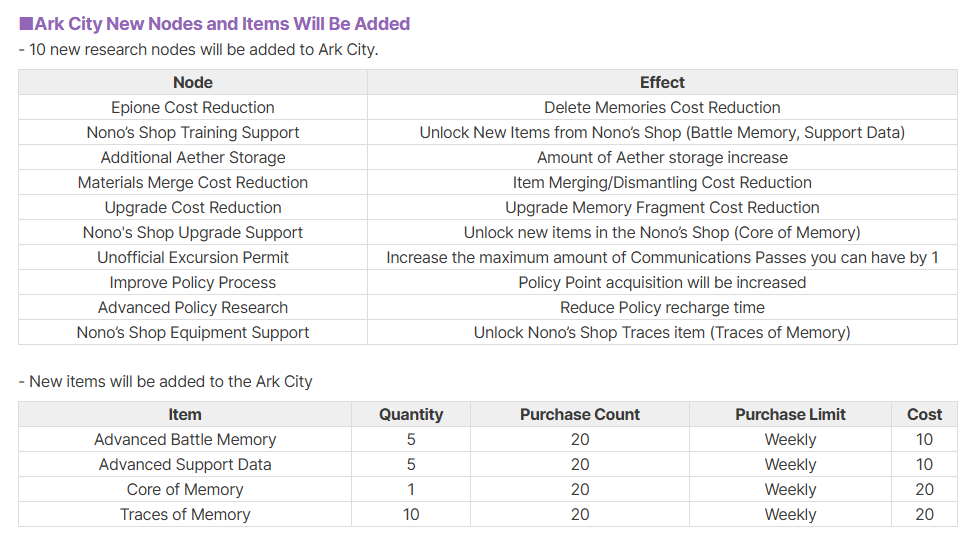Click the Item column header
The width and height of the screenshot is (971, 546).
click(185, 414)
